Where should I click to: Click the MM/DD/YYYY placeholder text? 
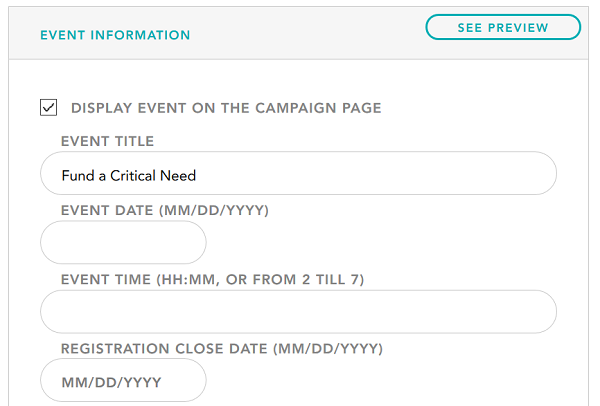(111, 382)
